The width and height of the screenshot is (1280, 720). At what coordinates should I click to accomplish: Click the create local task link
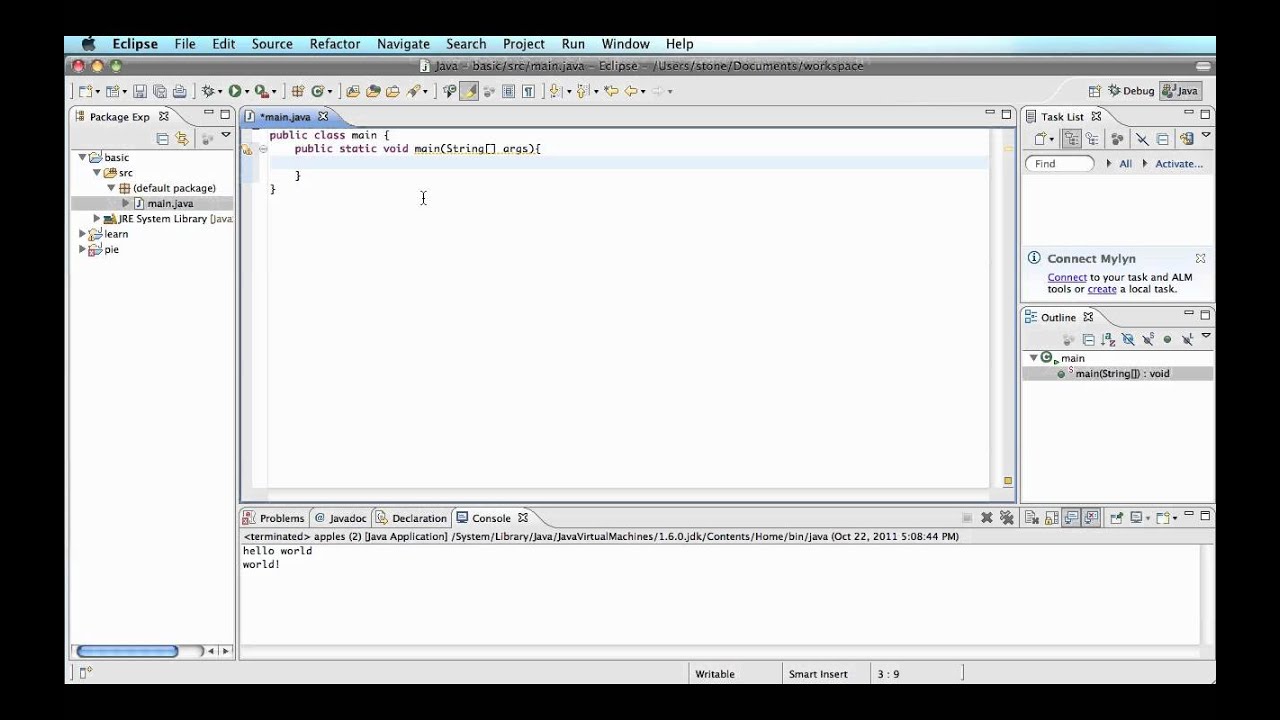[1102, 289]
